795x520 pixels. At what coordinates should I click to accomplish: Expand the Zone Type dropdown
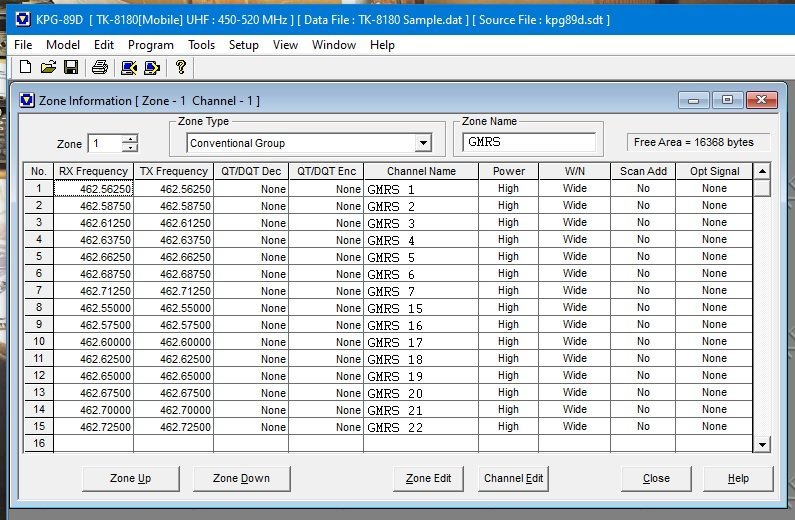pos(423,143)
